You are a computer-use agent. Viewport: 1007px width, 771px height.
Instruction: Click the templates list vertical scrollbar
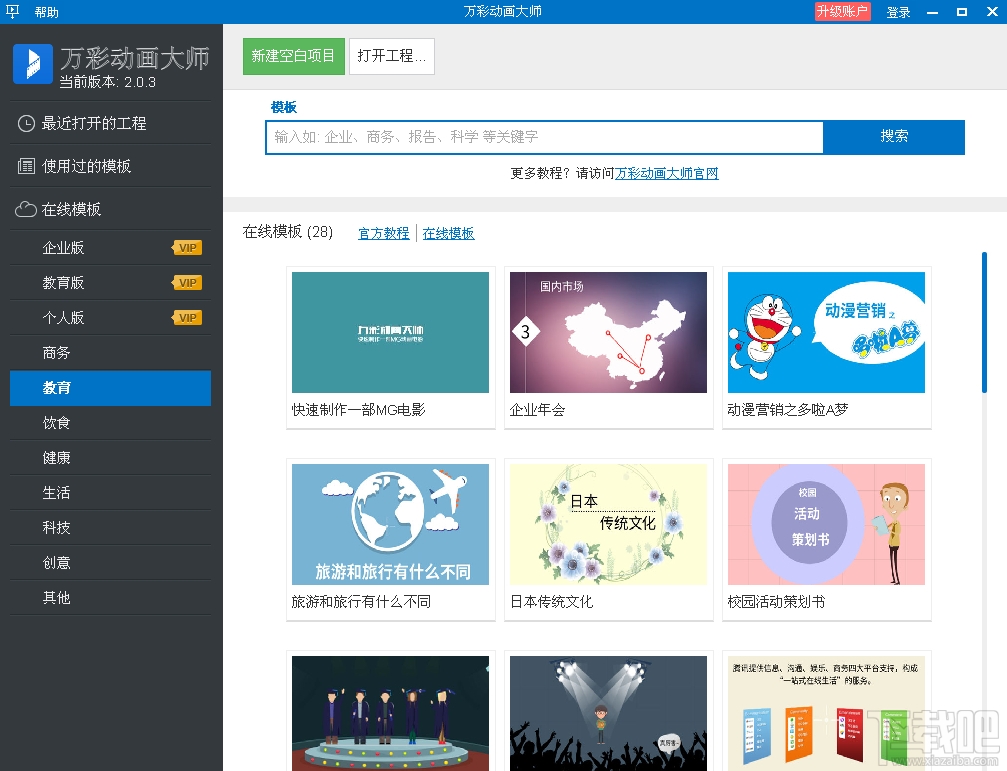coord(984,322)
